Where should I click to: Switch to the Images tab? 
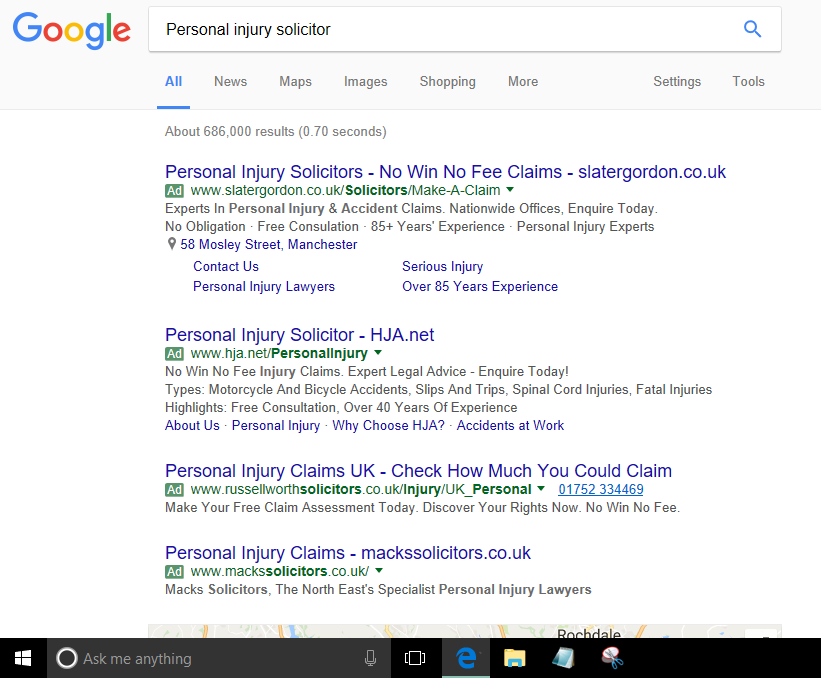point(365,82)
